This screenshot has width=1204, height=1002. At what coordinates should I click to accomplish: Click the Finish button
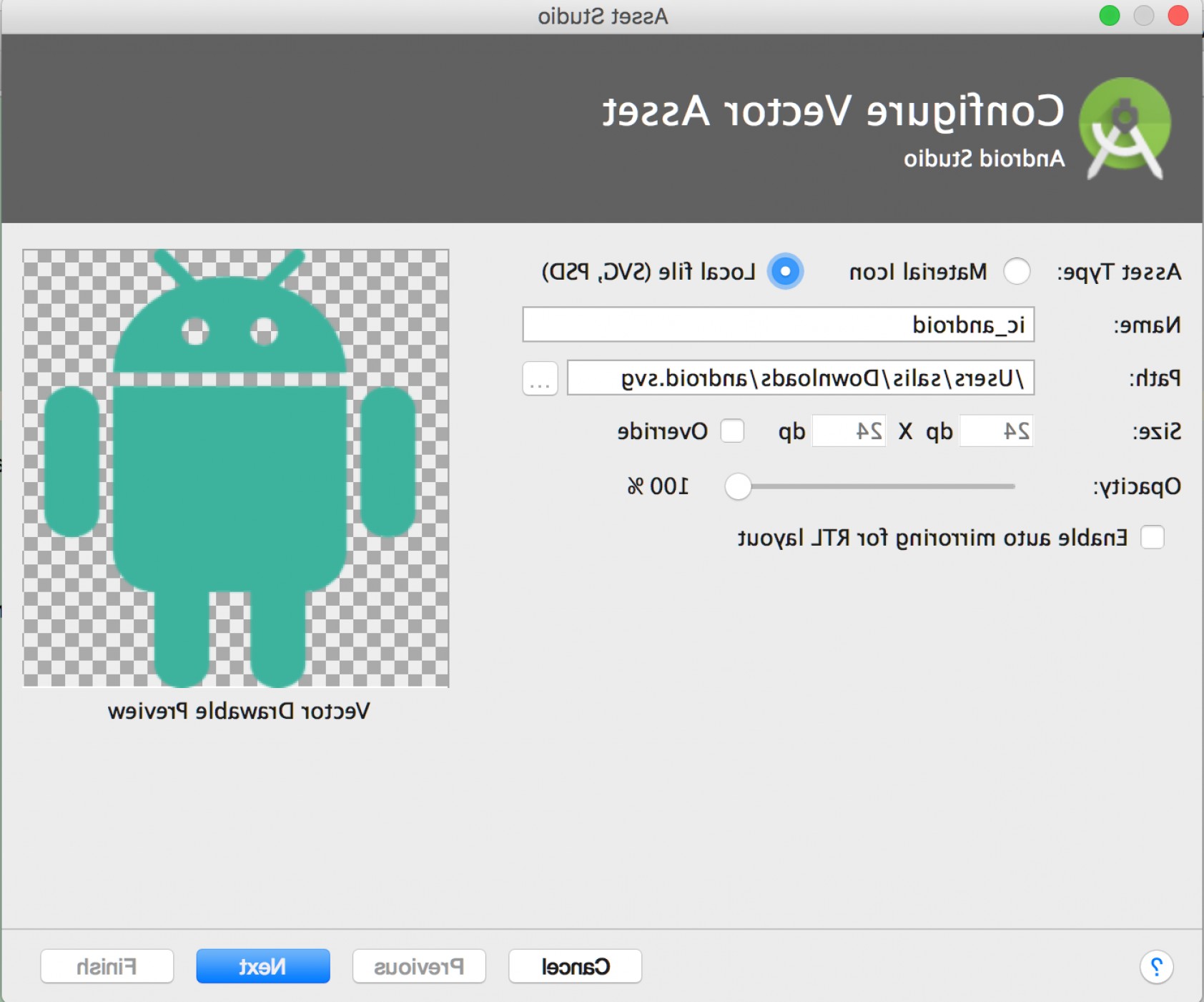click(107, 967)
